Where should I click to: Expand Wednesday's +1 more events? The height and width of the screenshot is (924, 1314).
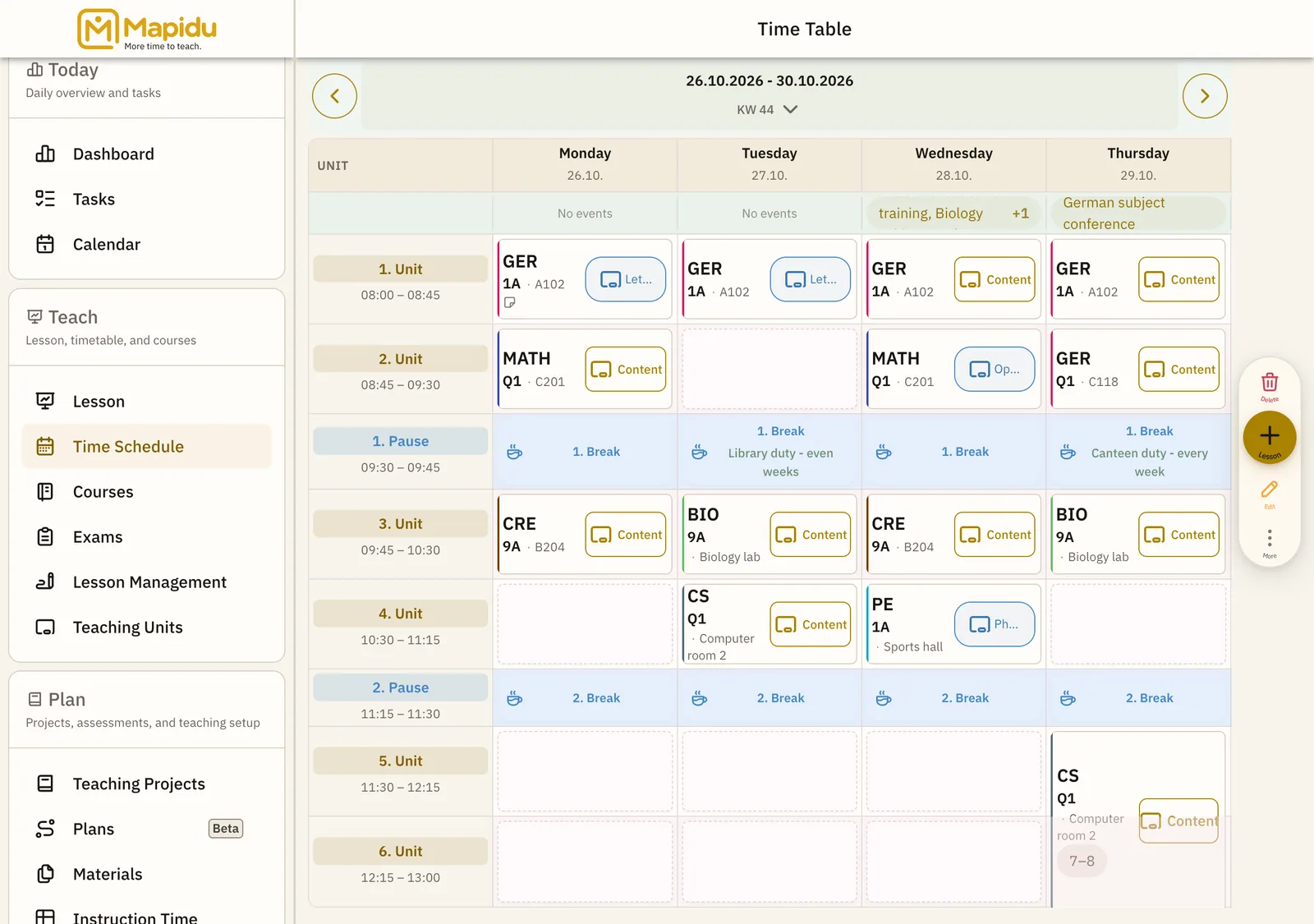click(x=1020, y=214)
